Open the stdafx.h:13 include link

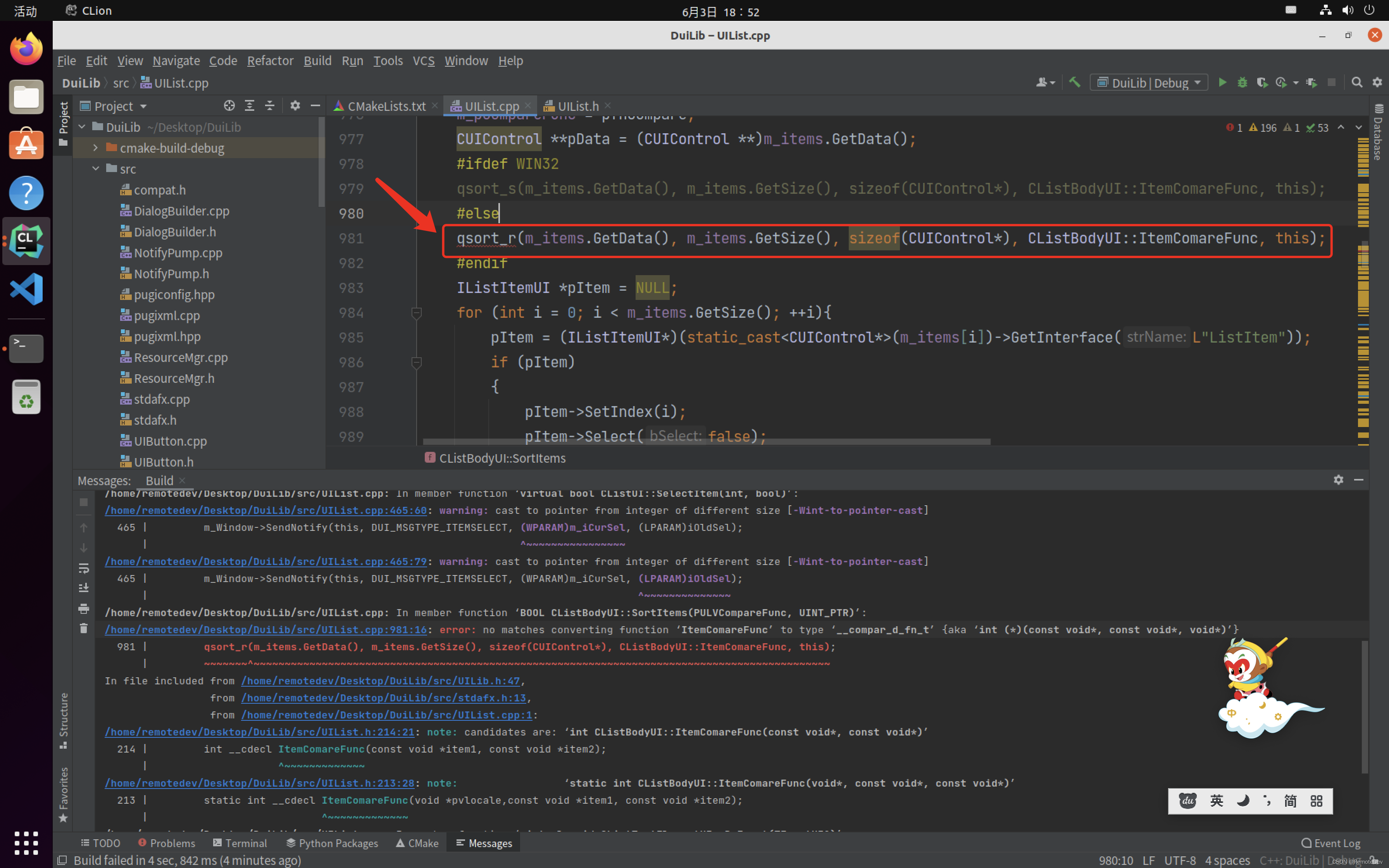pos(383,698)
